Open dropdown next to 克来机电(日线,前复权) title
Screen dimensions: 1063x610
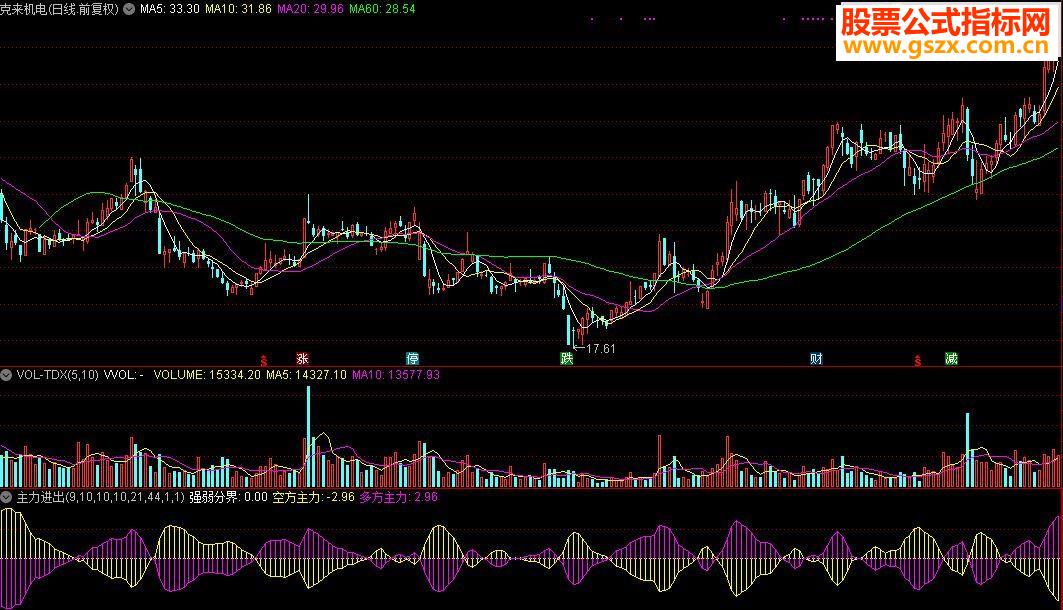click(128, 9)
